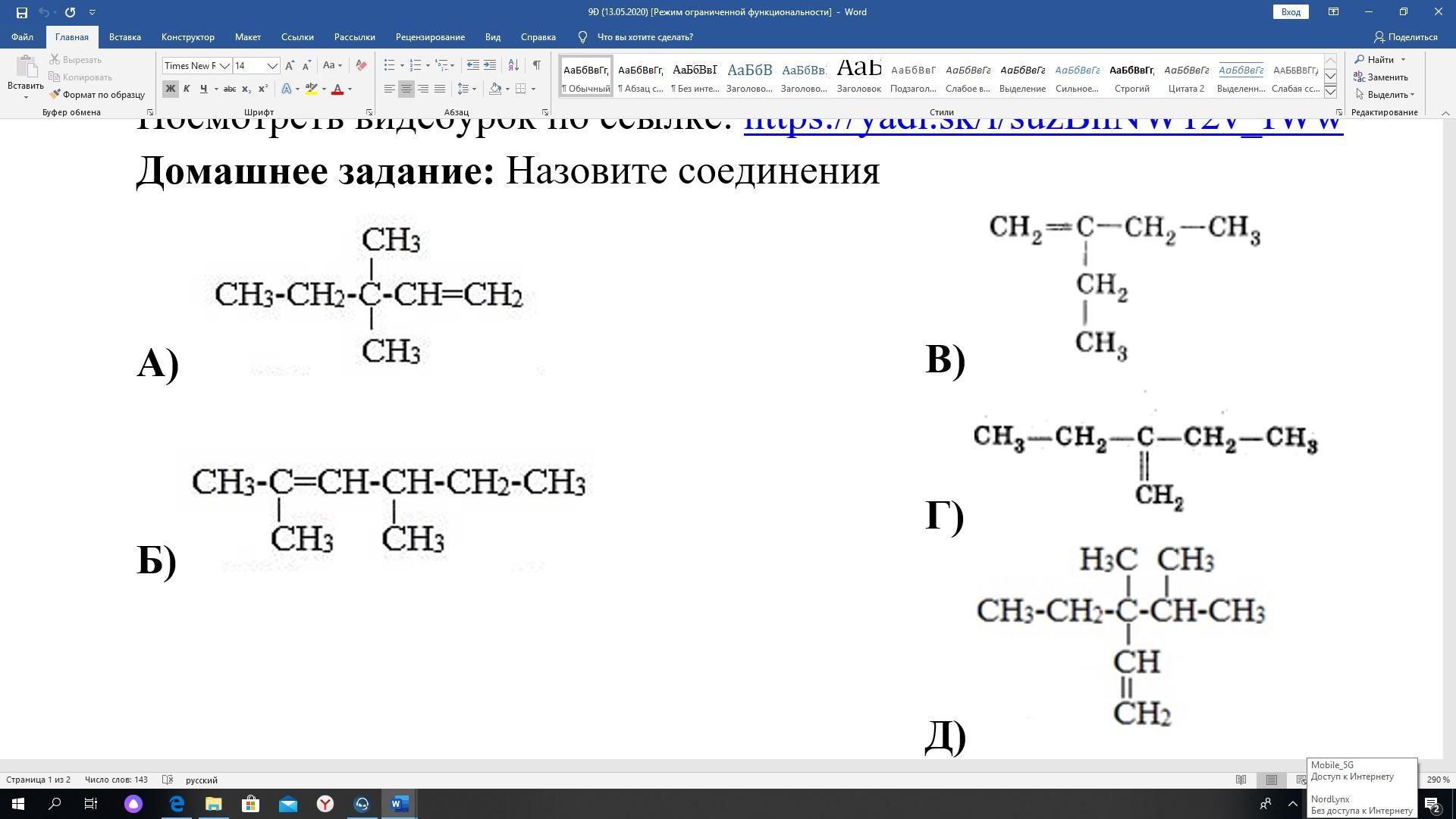The height and width of the screenshot is (819, 1456).
Task: Apply the red font color swatch
Action: click(337, 89)
